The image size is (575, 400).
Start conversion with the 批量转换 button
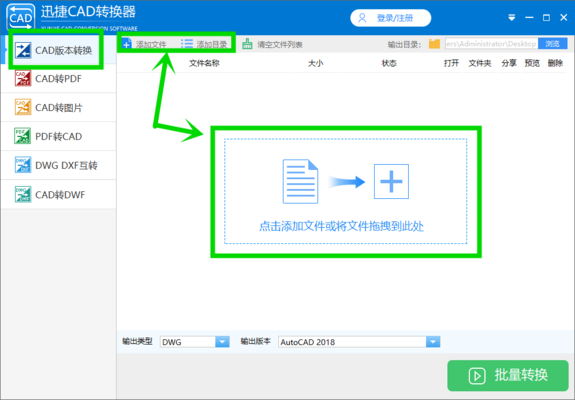(508, 375)
